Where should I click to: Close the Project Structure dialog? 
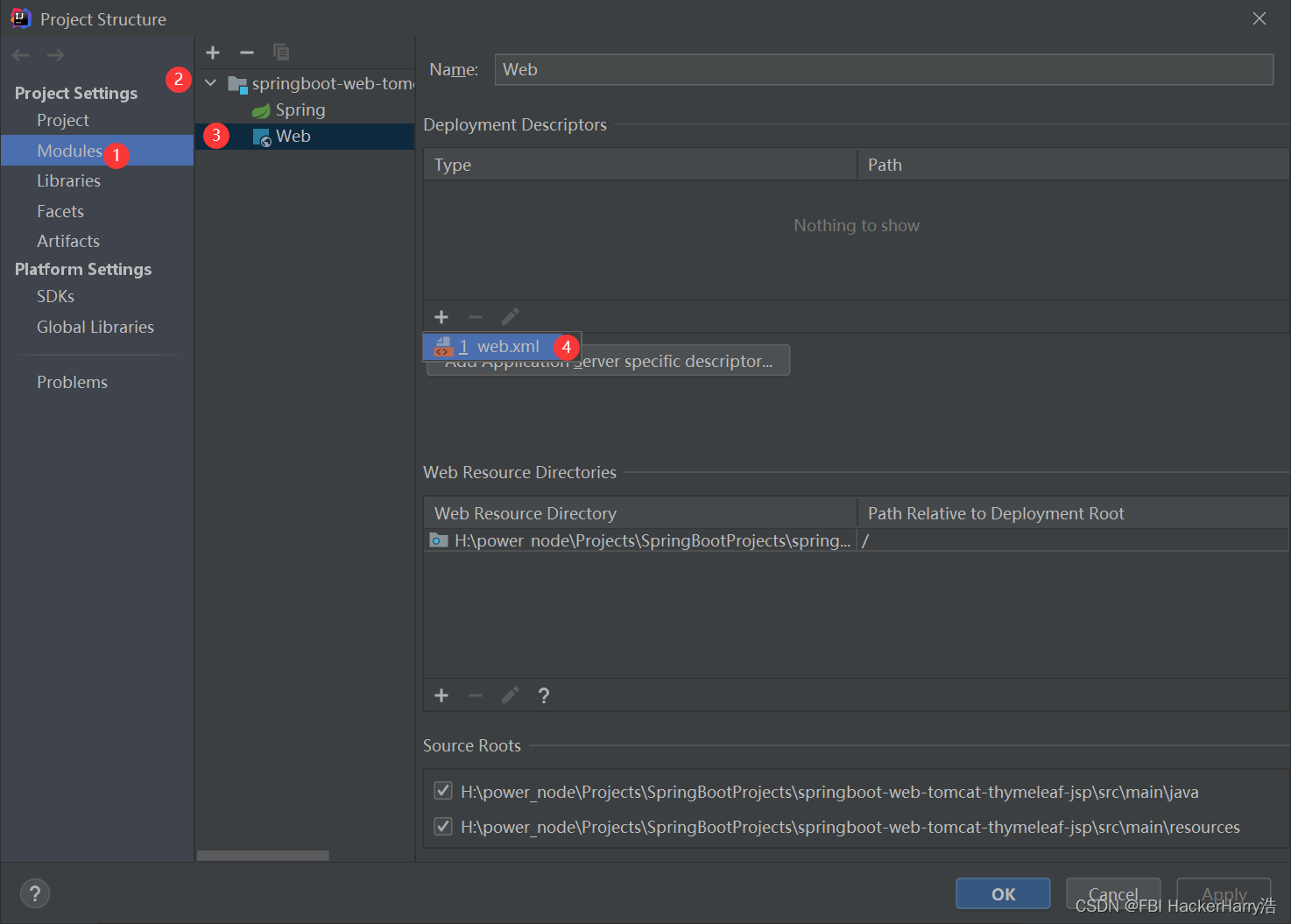coord(1259,18)
